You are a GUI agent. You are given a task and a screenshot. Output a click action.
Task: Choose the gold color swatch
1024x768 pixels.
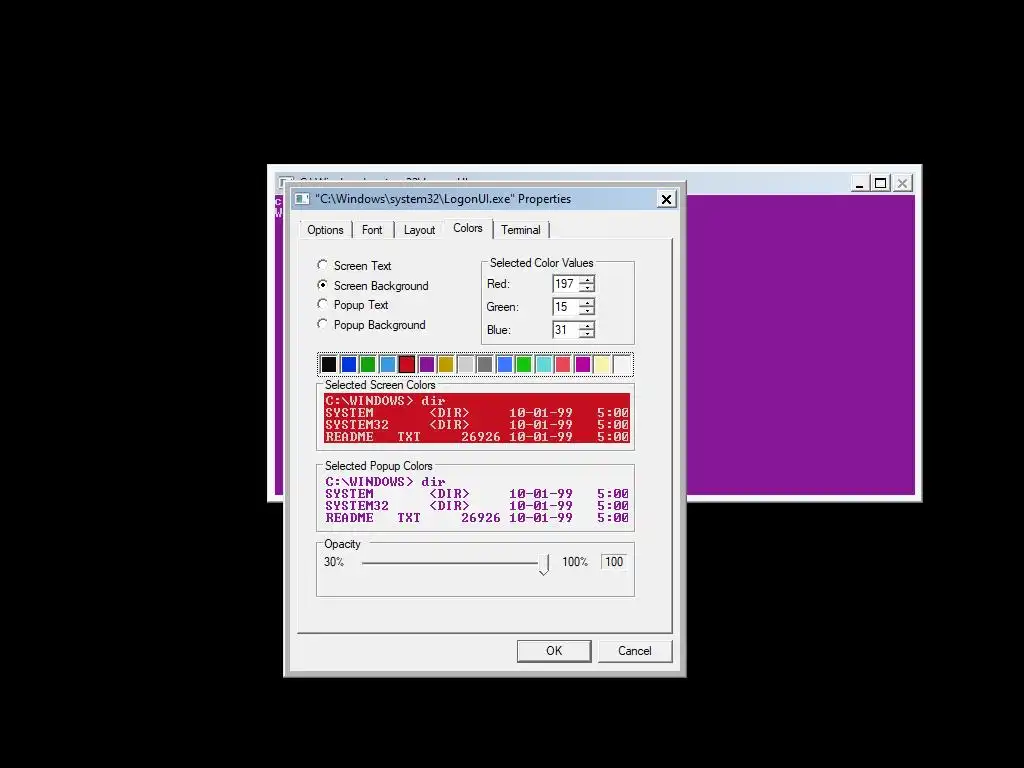pyautogui.click(x=446, y=364)
